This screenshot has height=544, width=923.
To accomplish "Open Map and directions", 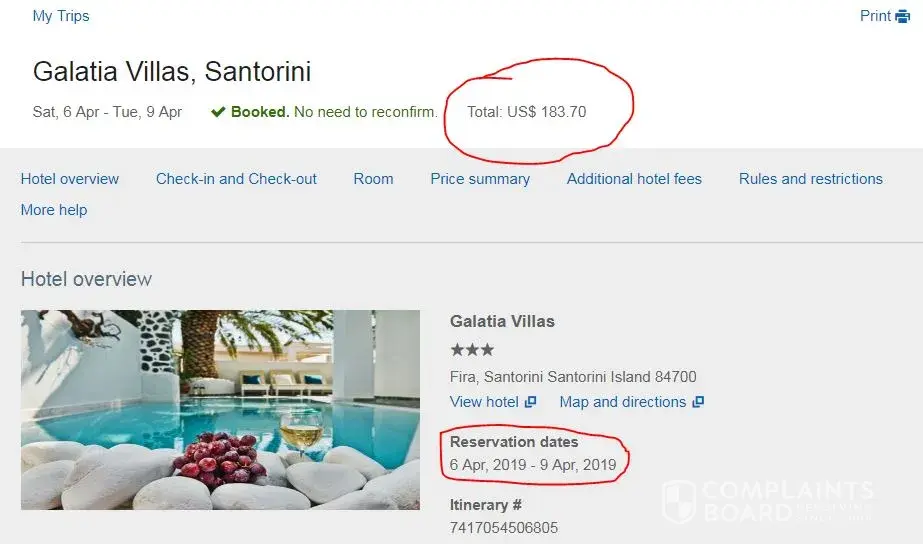I will (622, 402).
